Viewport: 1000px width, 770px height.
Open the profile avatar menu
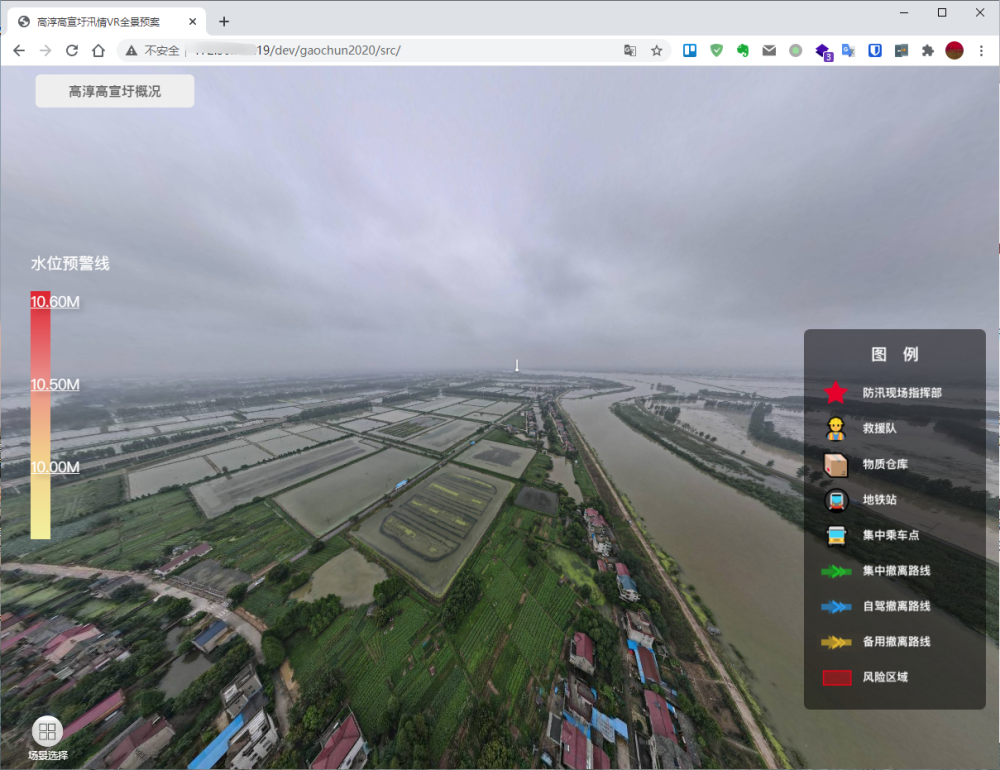(x=954, y=50)
